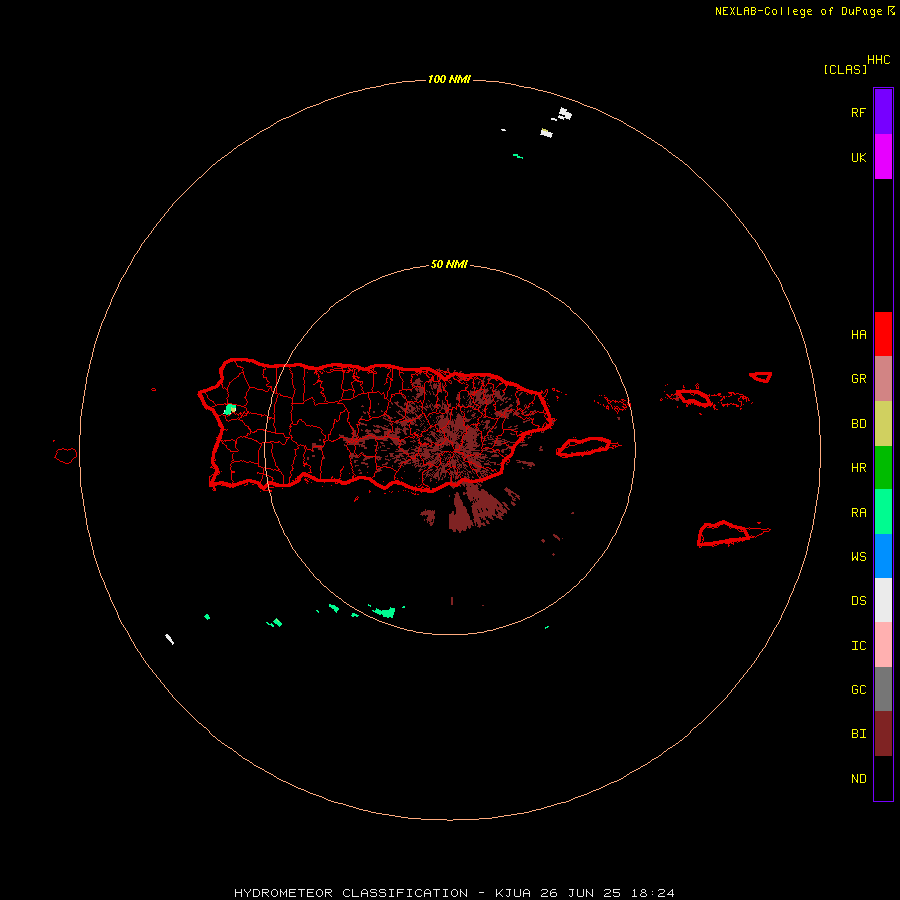Click the HA red legend swatch

coord(883,334)
